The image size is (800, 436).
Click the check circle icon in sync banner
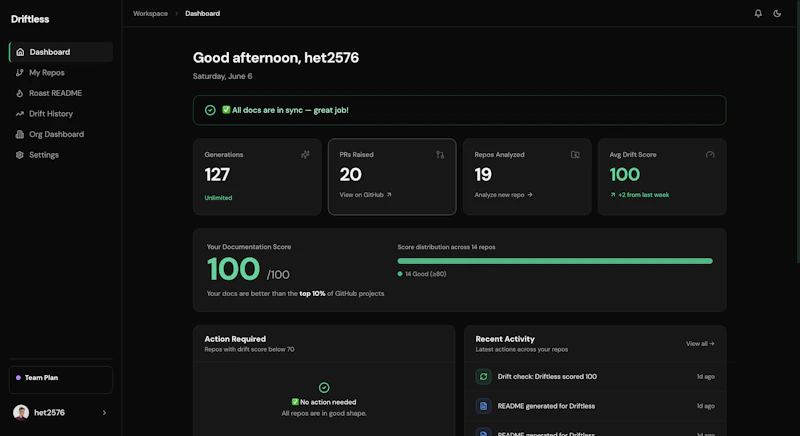tap(210, 110)
